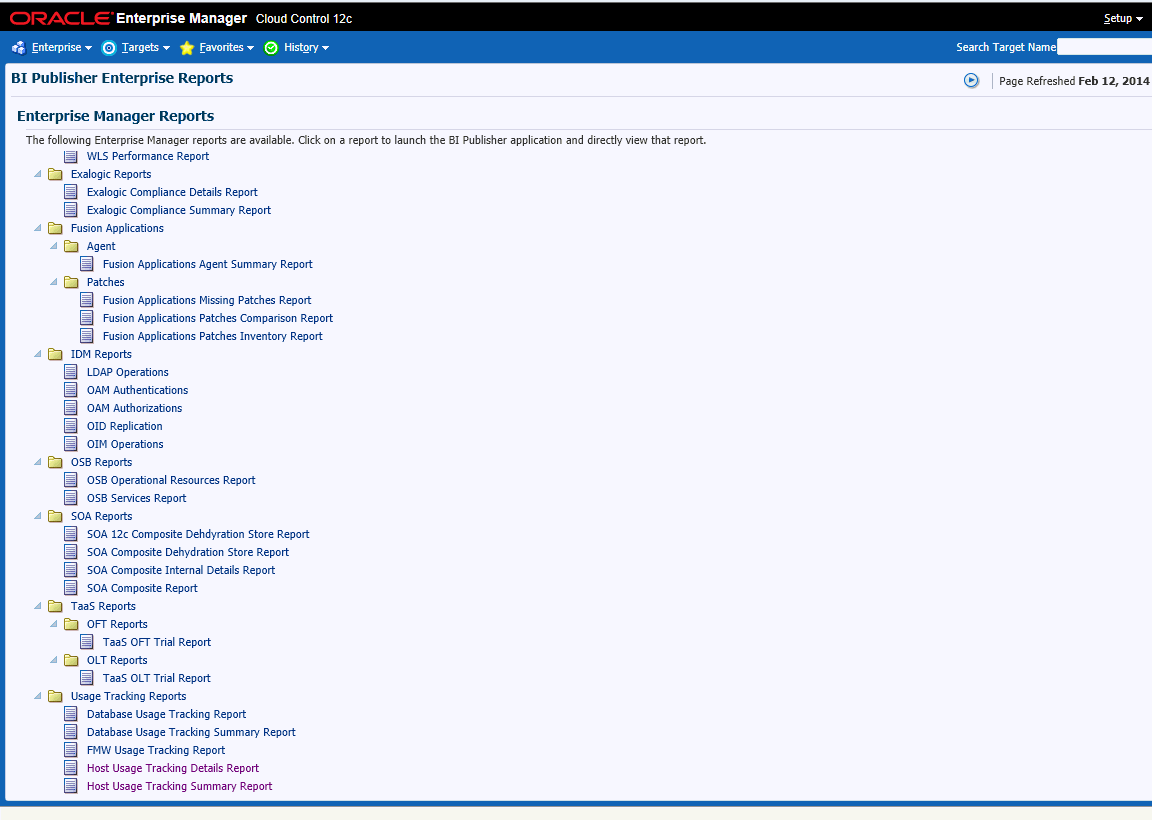
Task: Open the Favorites menu
Action: (226, 47)
